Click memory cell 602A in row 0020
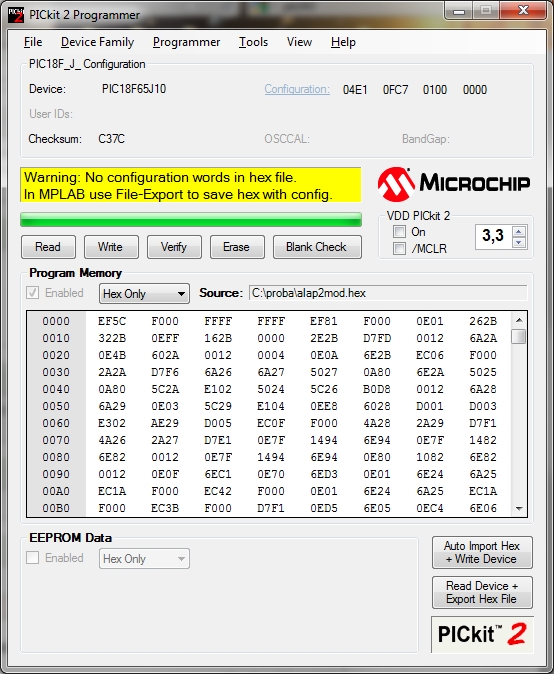Screen dimensions: 554x674 tap(165, 355)
